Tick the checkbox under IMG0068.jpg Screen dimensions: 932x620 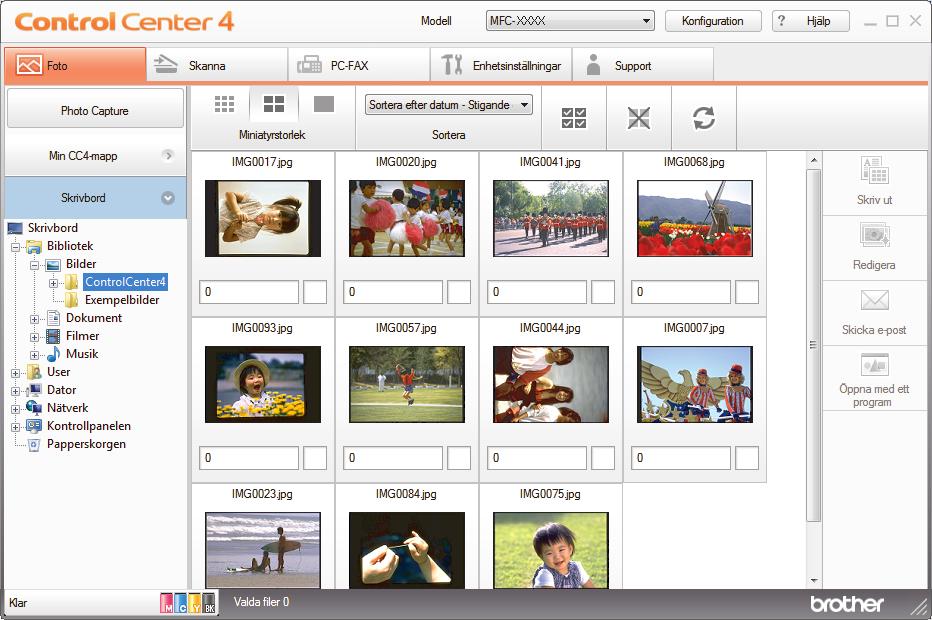pos(747,292)
